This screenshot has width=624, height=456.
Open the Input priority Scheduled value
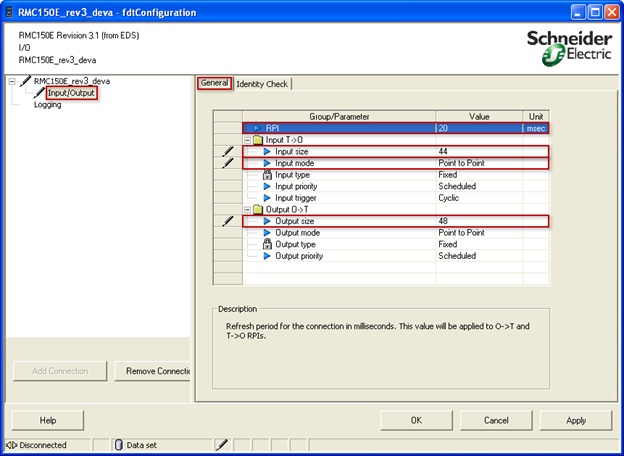coord(479,186)
